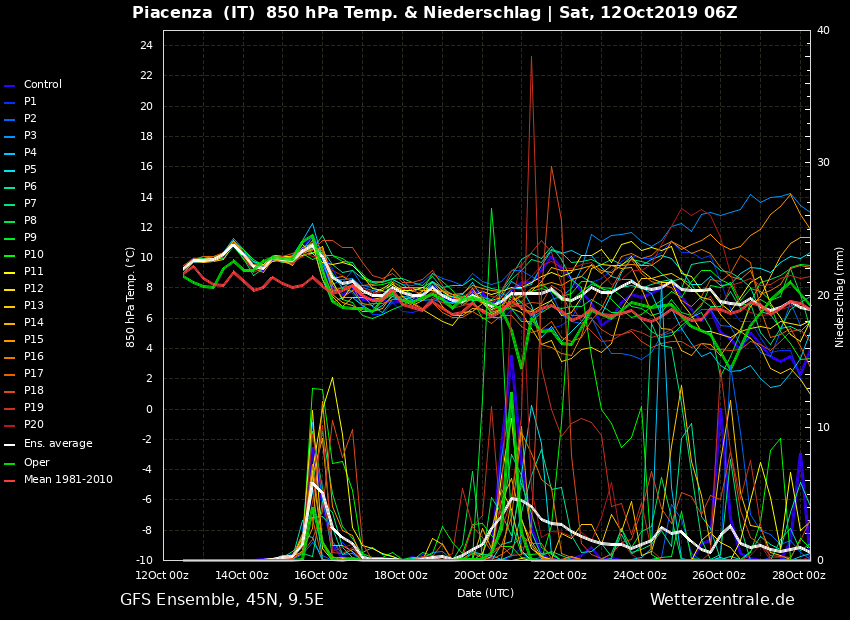Select the P10 legend entry
This screenshot has width=850, height=620.
click(x=33, y=255)
